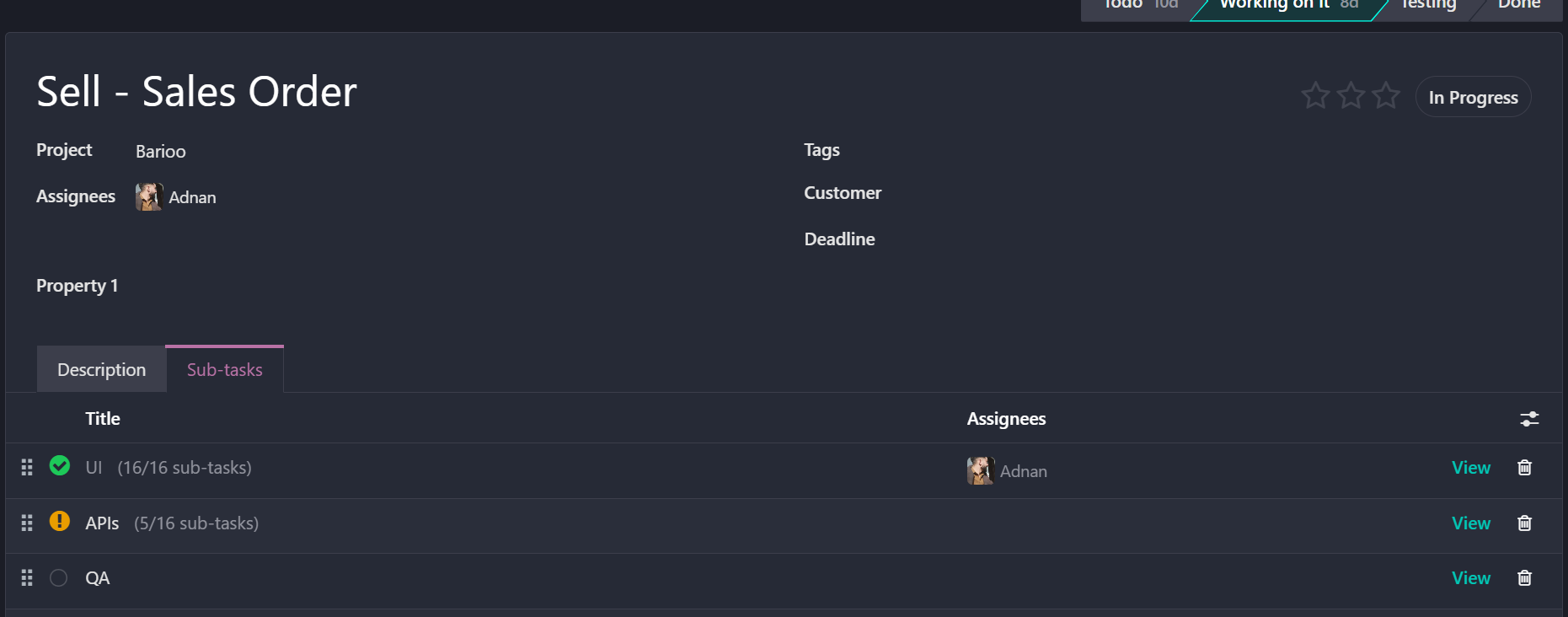Viewport: 1568px width, 617px height.
Task: Click the Deadline field
Action: 1011,240
